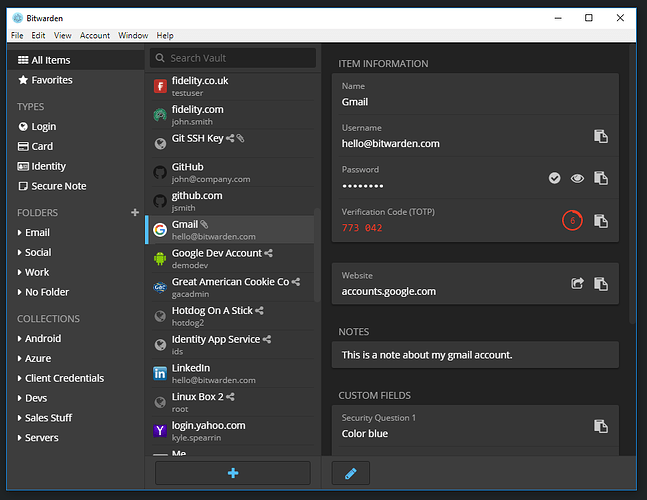Open the Account menu
The image size is (647, 500).
pos(95,35)
